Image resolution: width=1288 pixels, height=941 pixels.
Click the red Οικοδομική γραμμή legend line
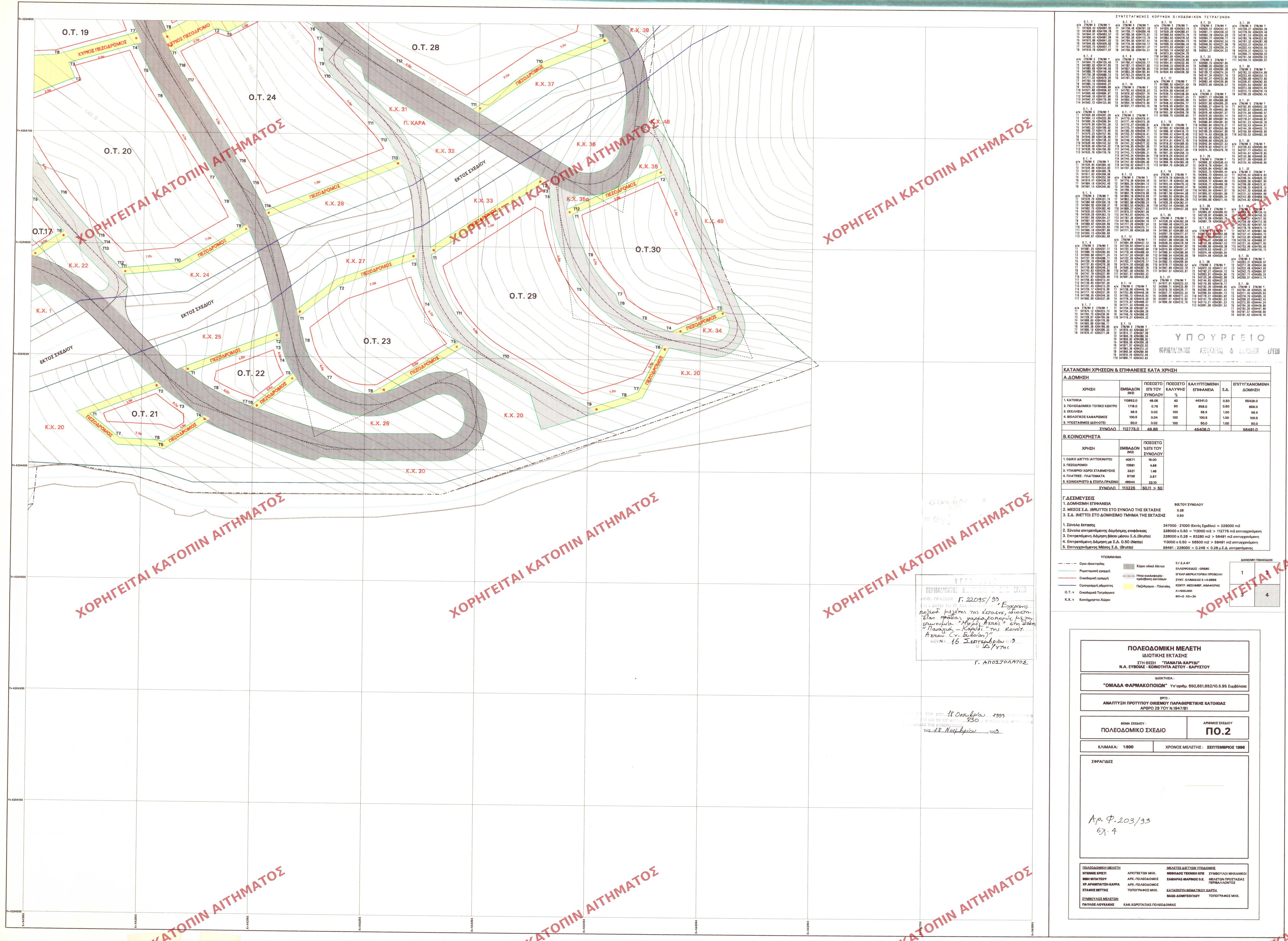tap(1068, 578)
